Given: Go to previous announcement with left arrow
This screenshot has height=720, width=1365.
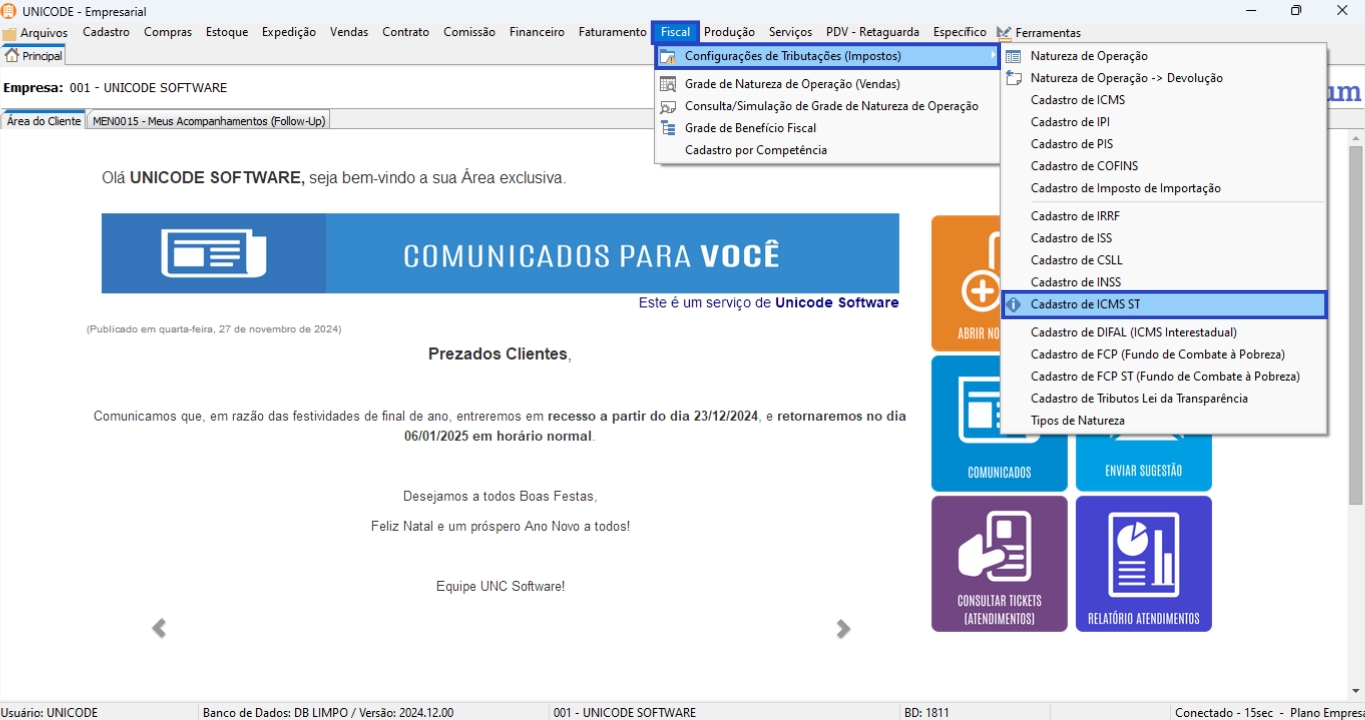Looking at the screenshot, I should [159, 628].
